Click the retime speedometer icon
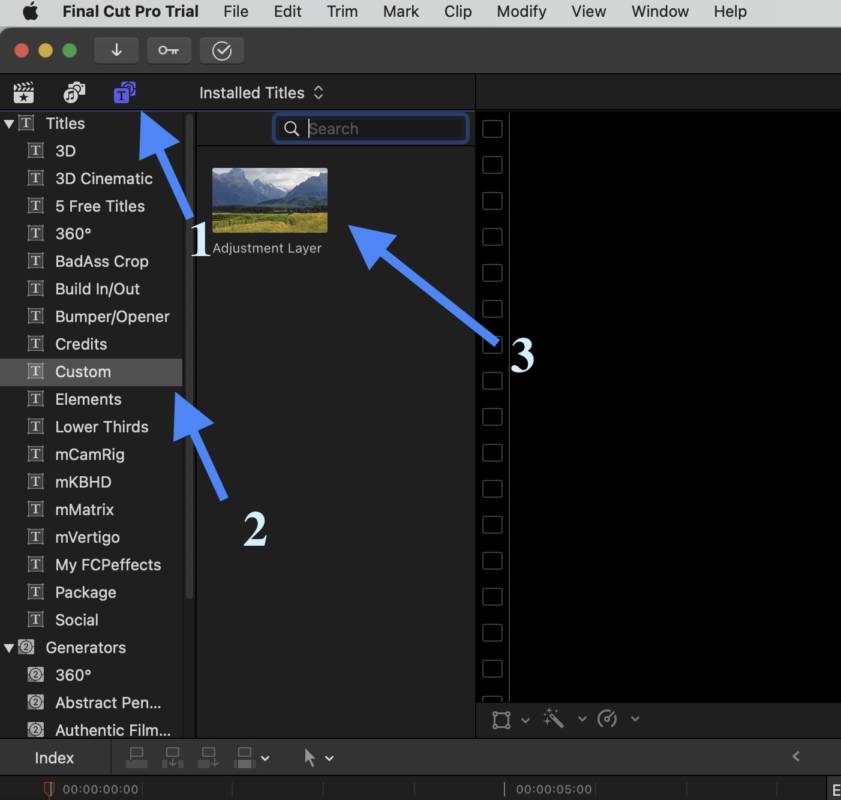Viewport: 841px width, 800px height. (x=607, y=718)
